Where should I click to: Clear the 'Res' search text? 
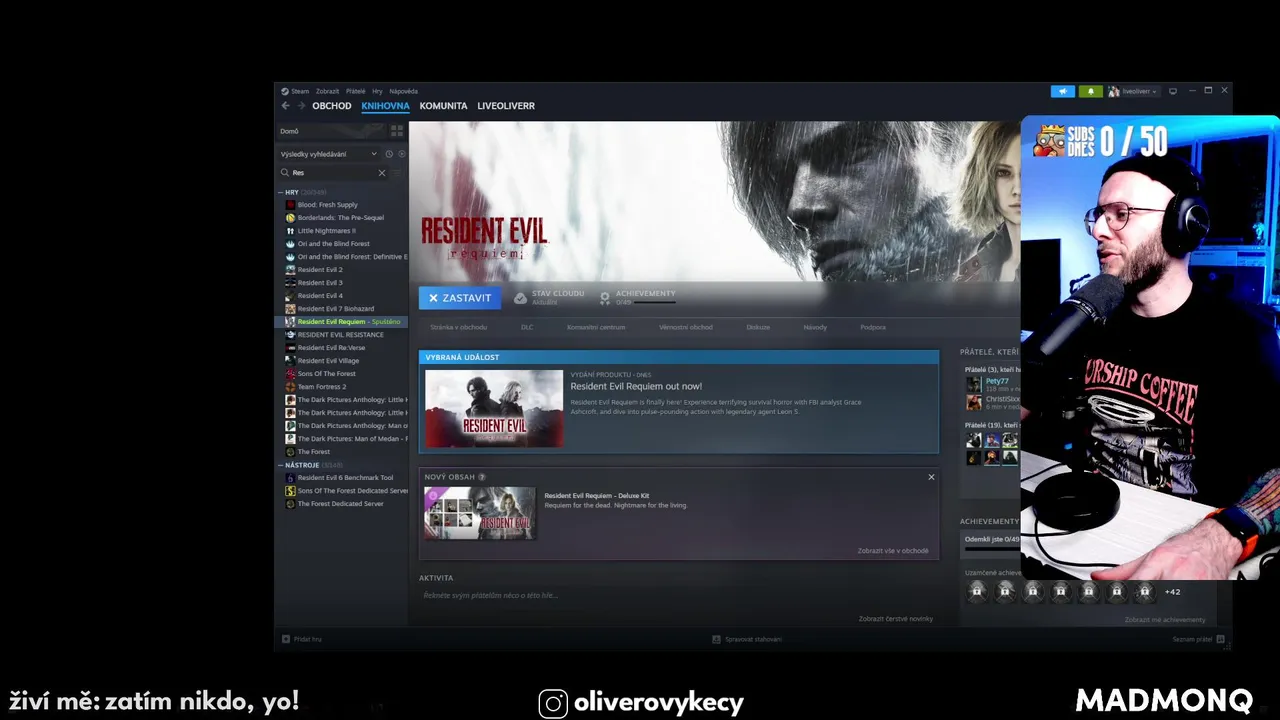click(x=381, y=173)
